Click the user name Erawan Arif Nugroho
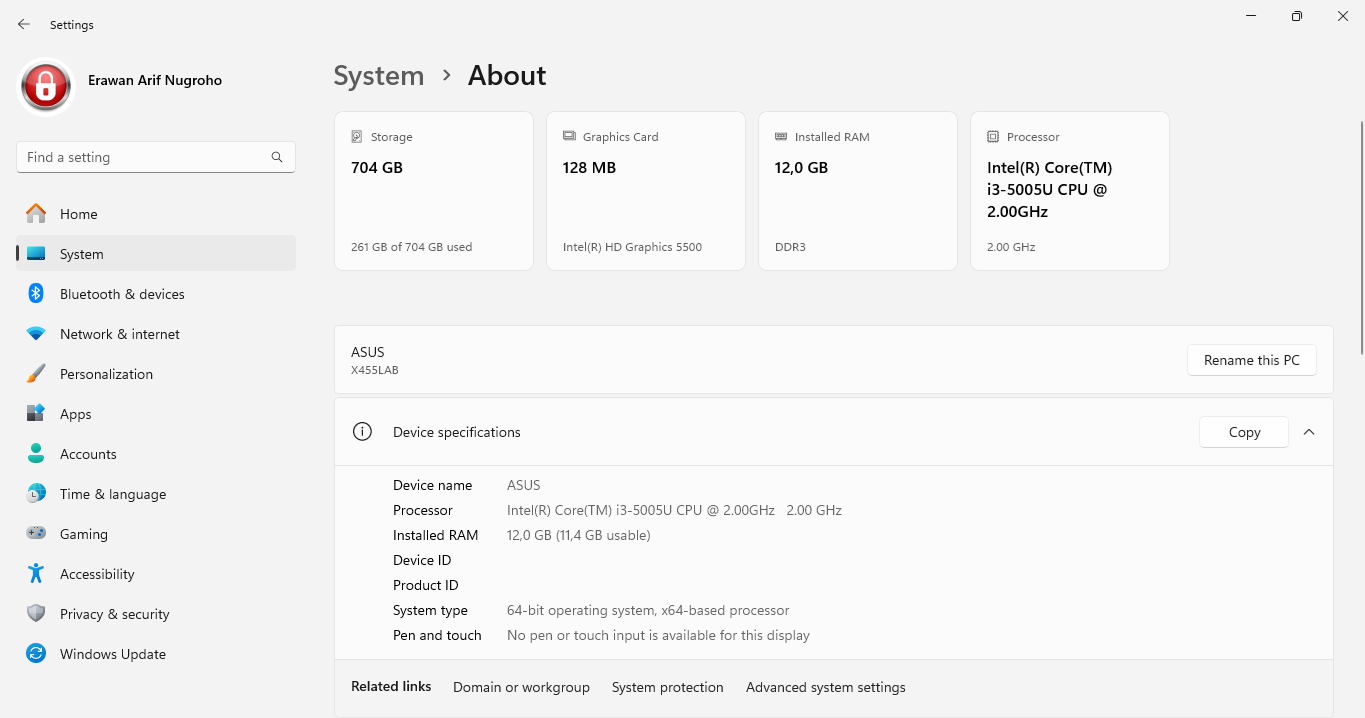This screenshot has width=1365, height=718. [x=155, y=80]
